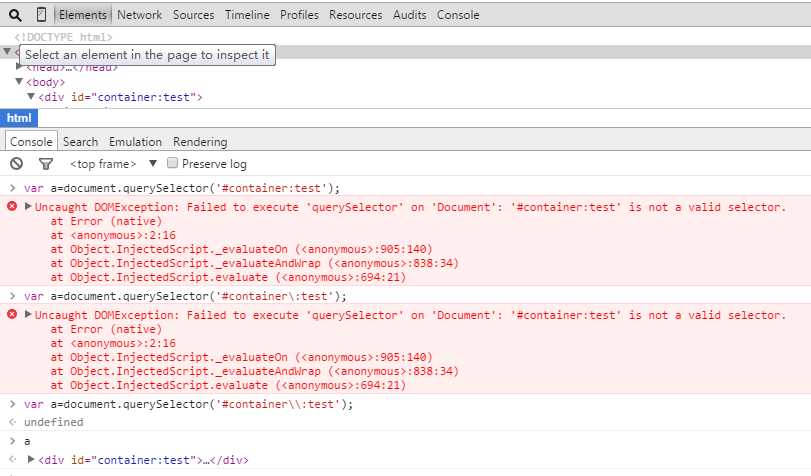Click the logged <div id="container:test"> output
Image resolution: width=811 pixels, height=476 pixels.
(143, 459)
